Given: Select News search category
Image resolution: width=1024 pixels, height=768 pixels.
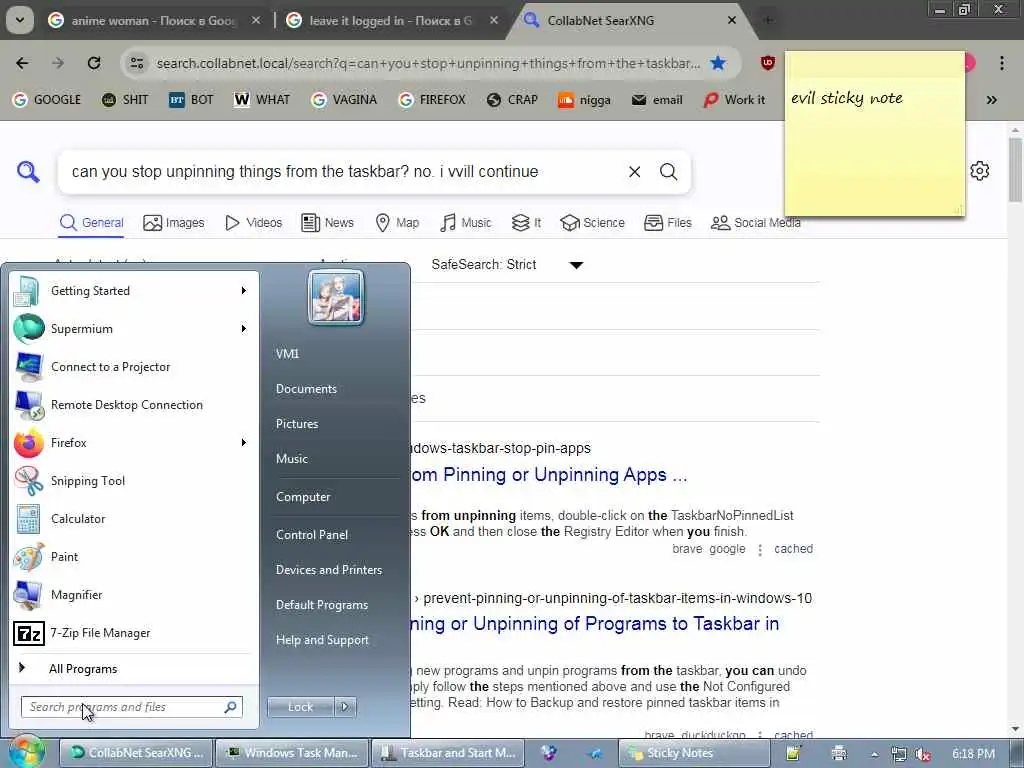Looking at the screenshot, I should pyautogui.click(x=327, y=223).
